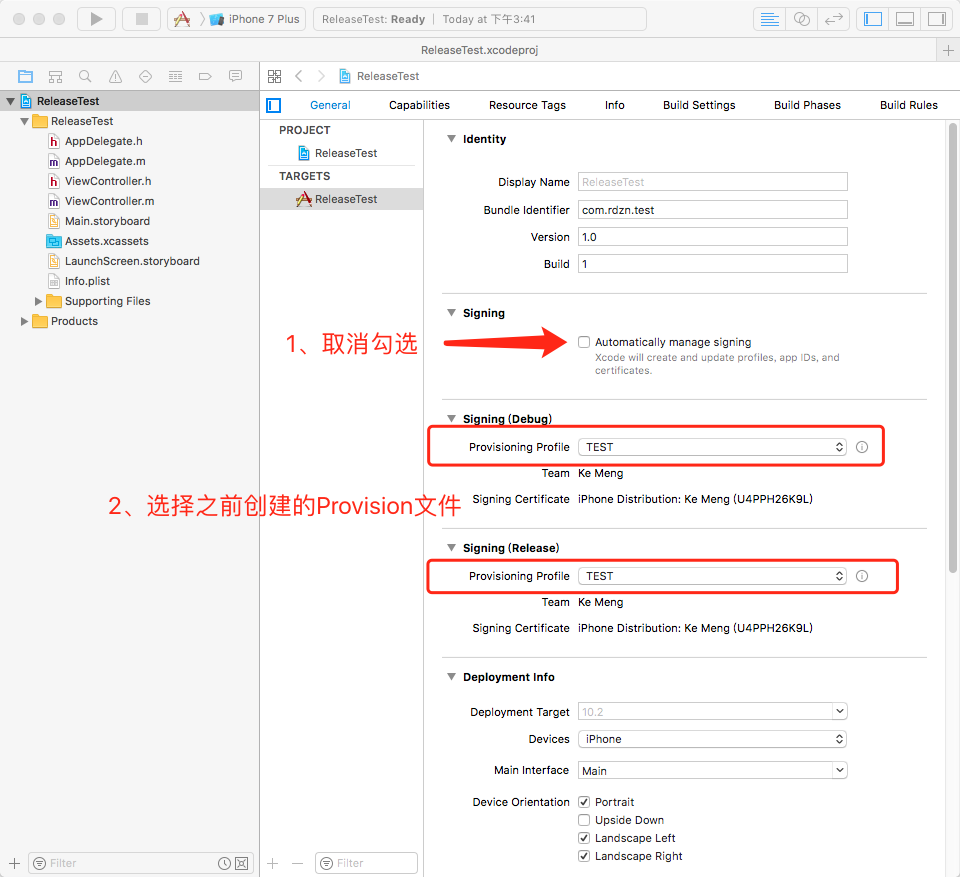Viewport: 960px width, 877px height.
Task: Open Devices dropdown
Action: (713, 739)
